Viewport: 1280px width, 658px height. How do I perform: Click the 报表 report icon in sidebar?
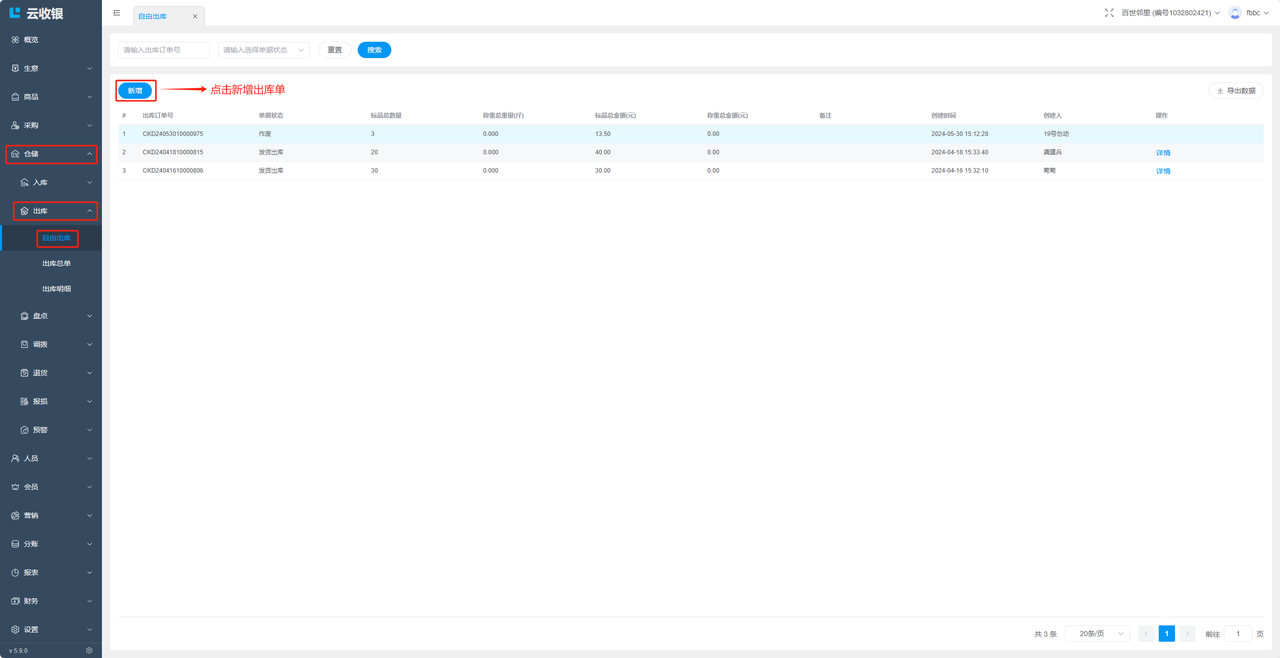click(15, 573)
